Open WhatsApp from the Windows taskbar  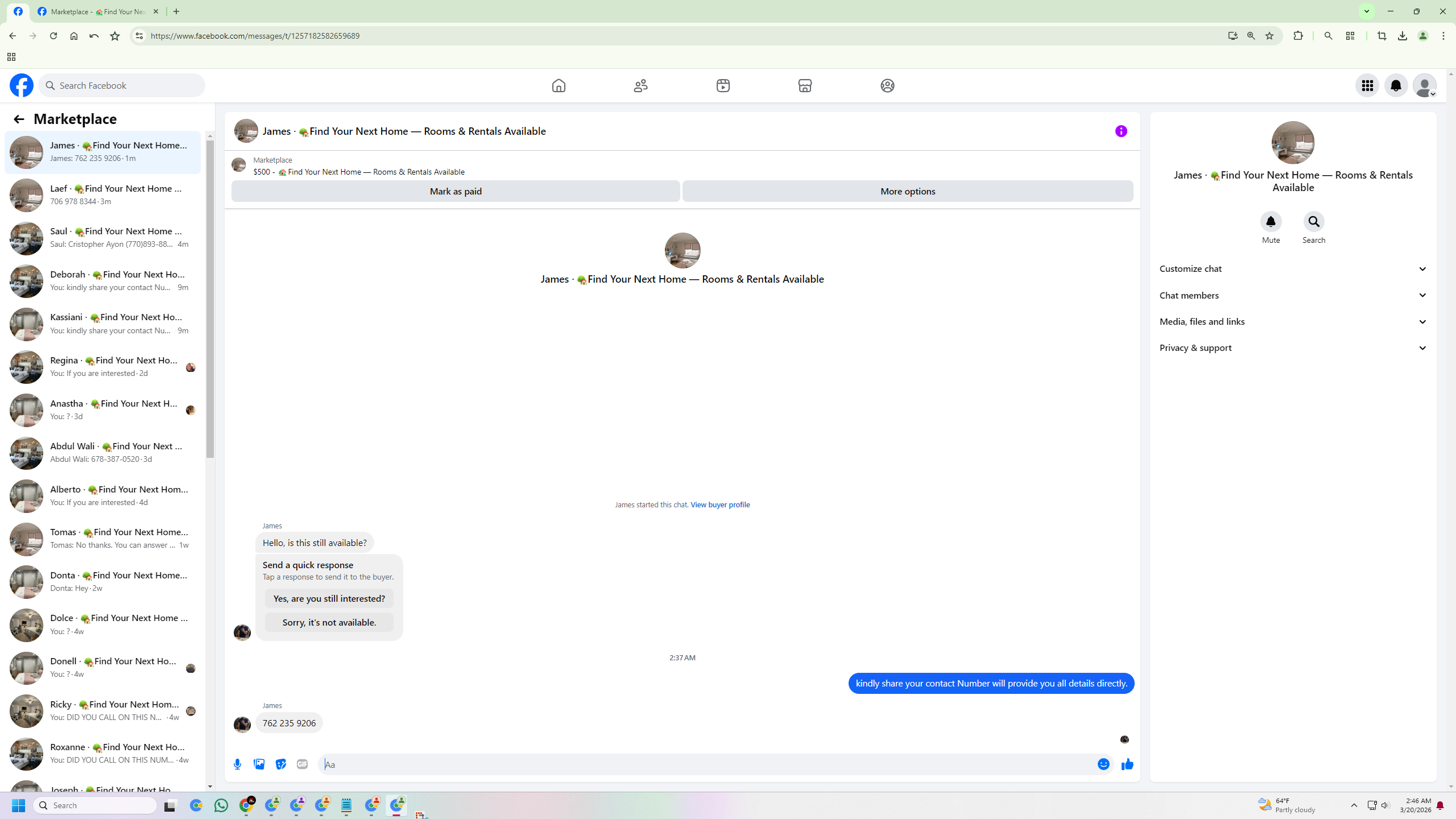221,805
